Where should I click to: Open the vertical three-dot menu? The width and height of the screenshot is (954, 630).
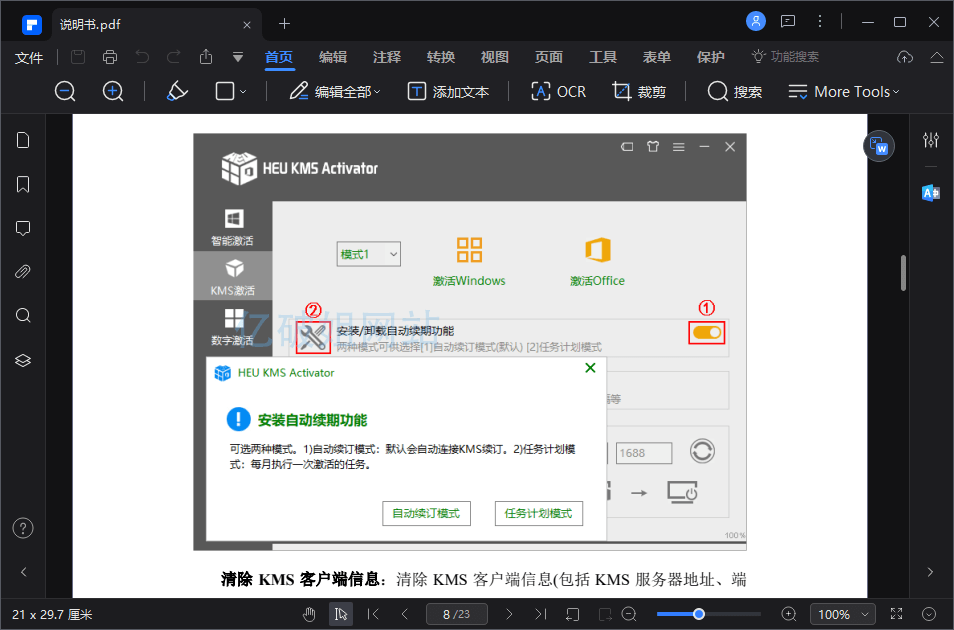(820, 22)
